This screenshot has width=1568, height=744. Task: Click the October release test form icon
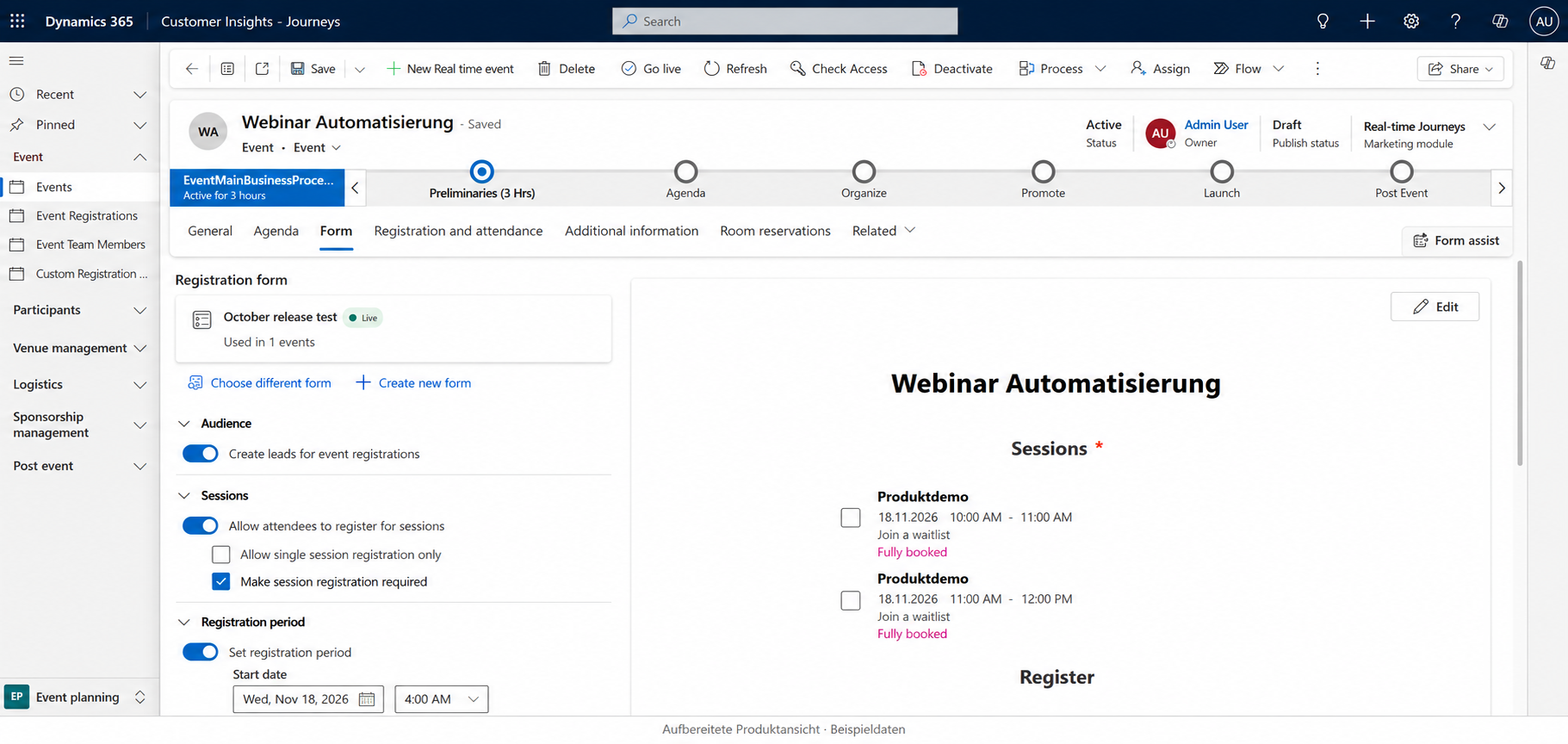coord(201,319)
